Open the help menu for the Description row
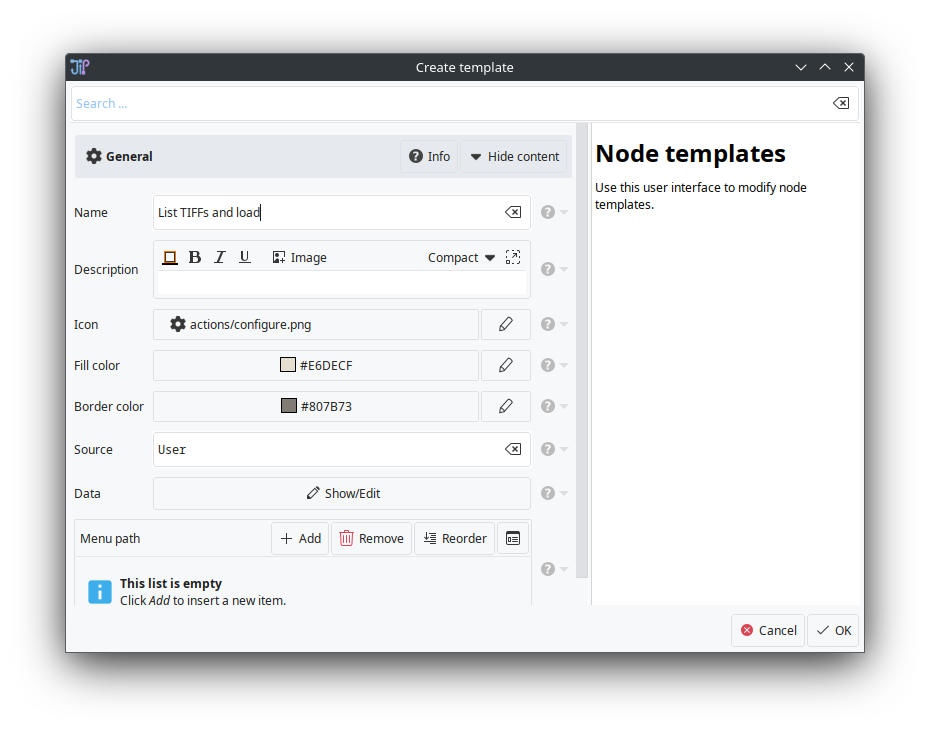 coord(554,269)
